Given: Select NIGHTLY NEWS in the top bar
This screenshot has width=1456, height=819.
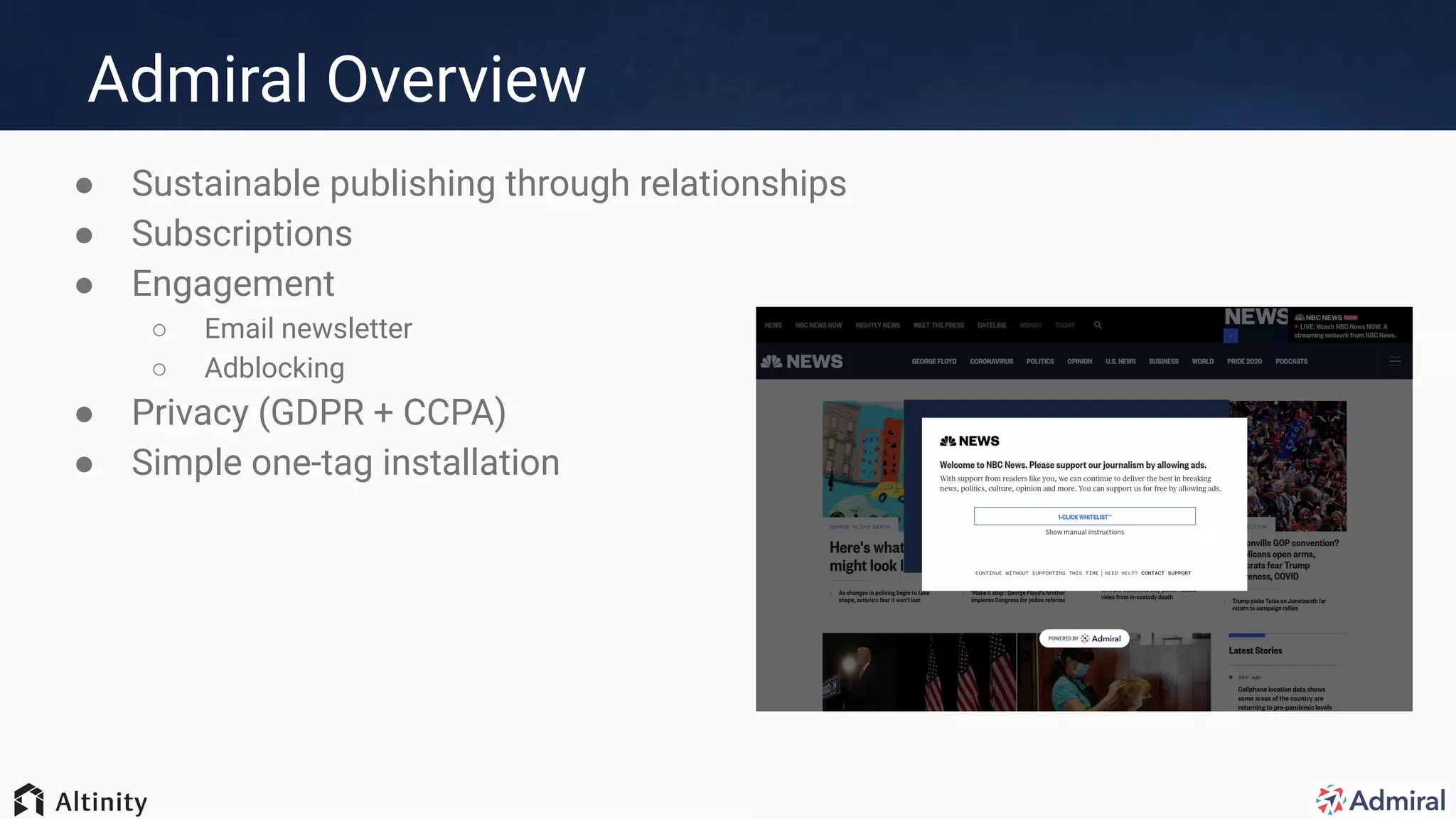Looking at the screenshot, I should tap(877, 325).
